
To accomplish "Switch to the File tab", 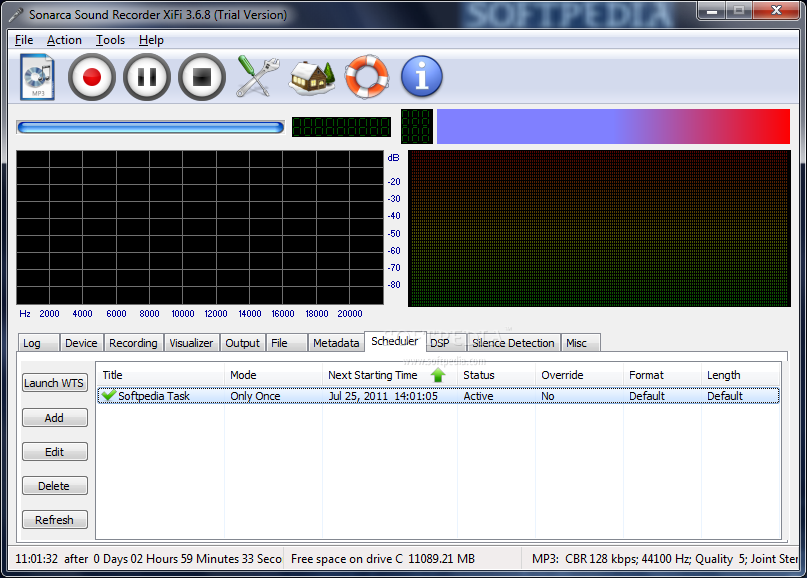I will pyautogui.click(x=286, y=343).
